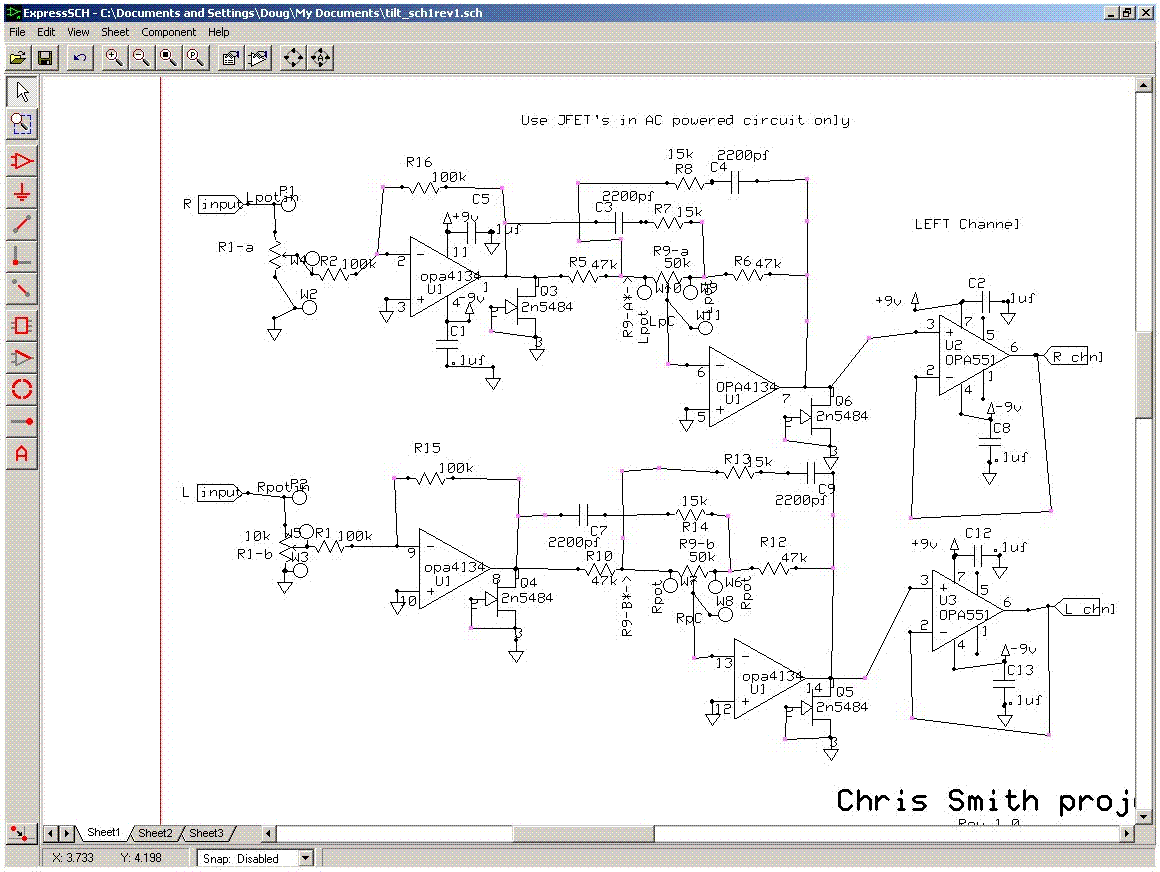This screenshot has height=872, width=1160.
Task: Select the gray-and-red triangle side tool
Action: pos(22,358)
